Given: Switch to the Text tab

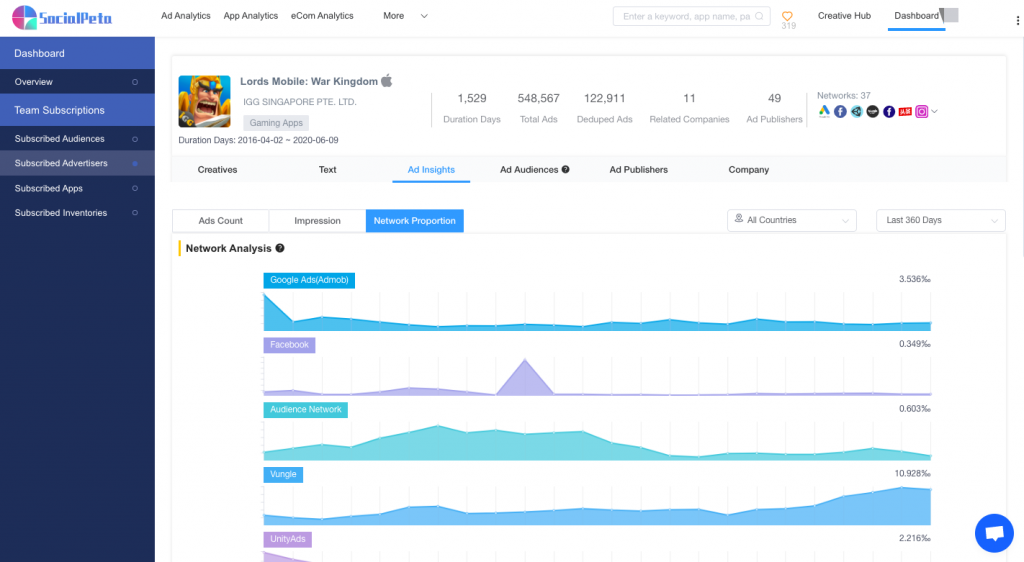Looking at the screenshot, I should pos(327,170).
